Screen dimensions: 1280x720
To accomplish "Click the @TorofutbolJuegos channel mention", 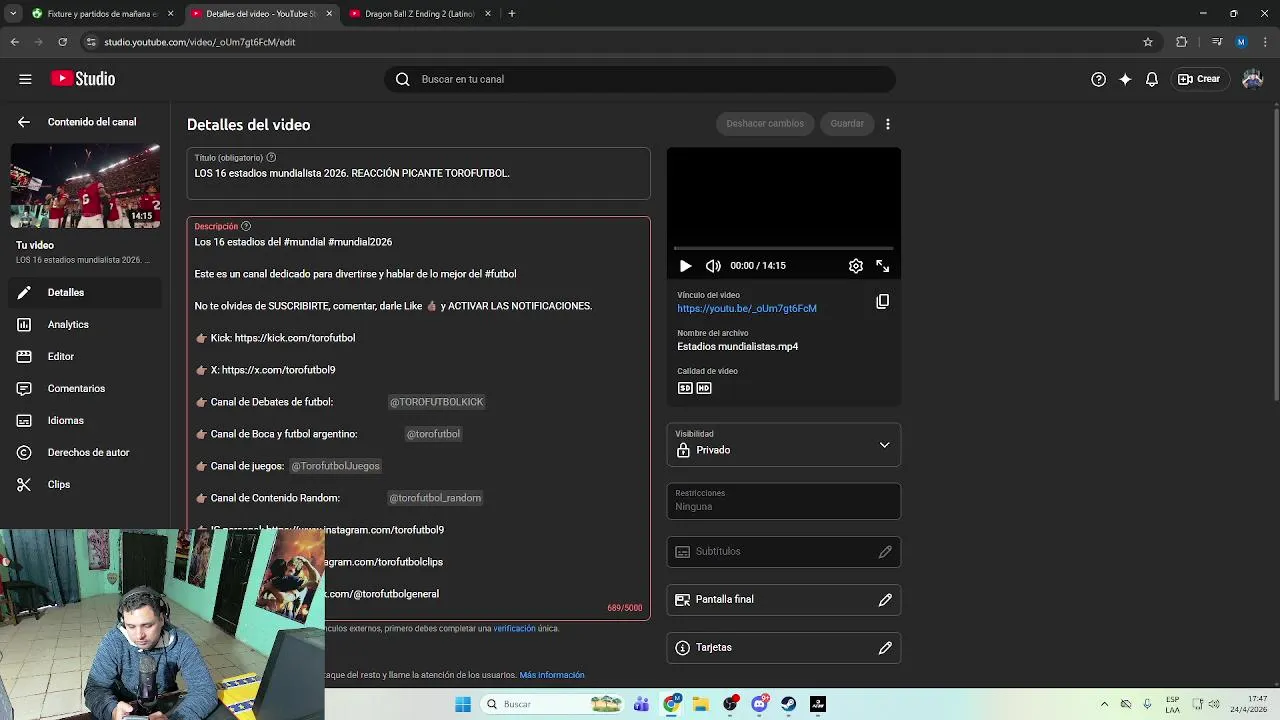I will 335,466.
